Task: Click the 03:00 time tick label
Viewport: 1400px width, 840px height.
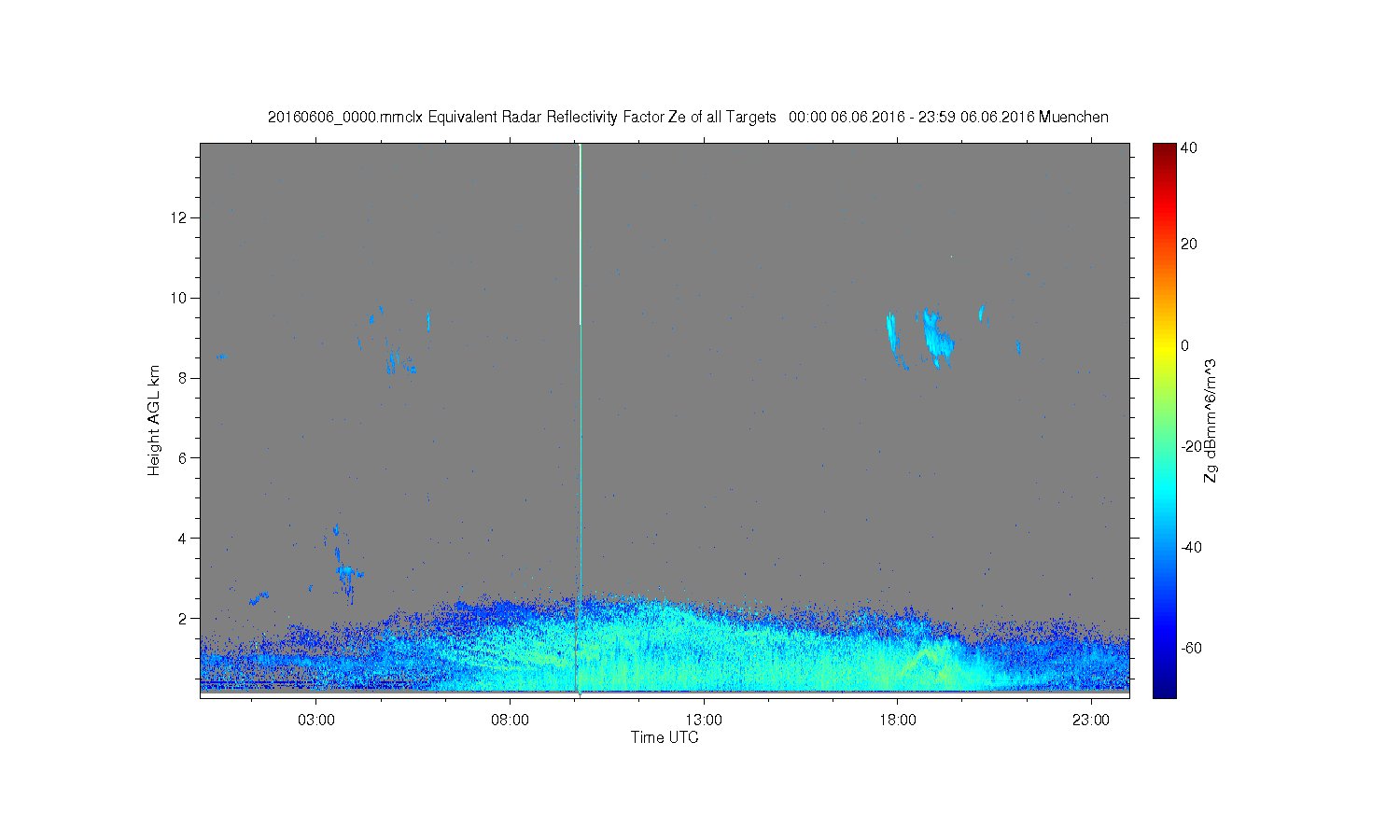Action: (316, 720)
